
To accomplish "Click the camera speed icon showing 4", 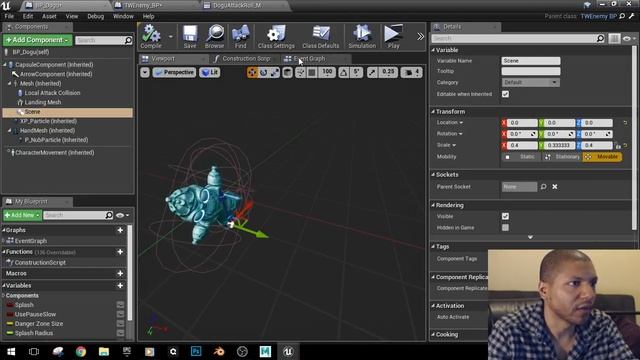I will coord(411,72).
